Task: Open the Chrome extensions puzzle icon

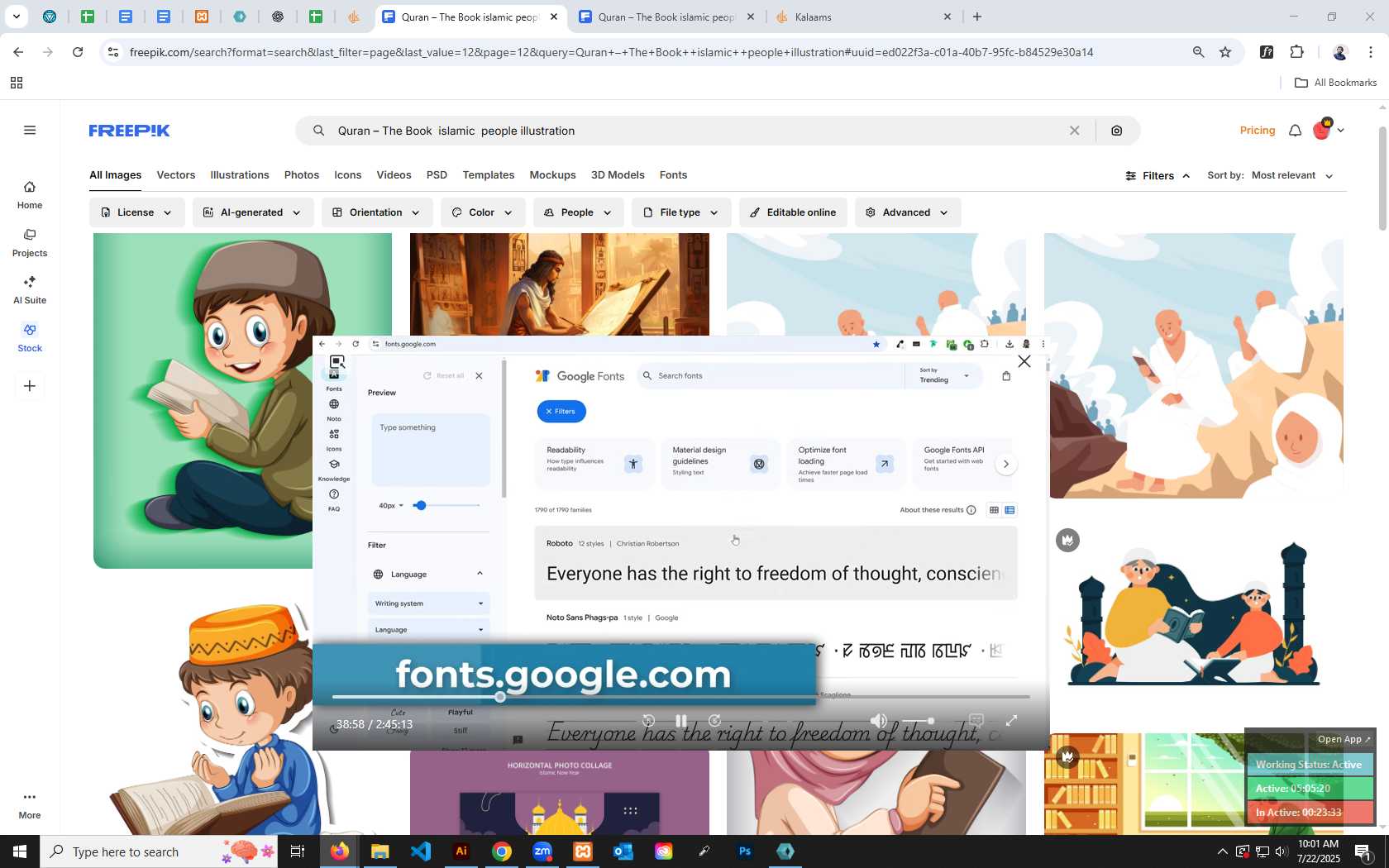Action: [x=1296, y=52]
